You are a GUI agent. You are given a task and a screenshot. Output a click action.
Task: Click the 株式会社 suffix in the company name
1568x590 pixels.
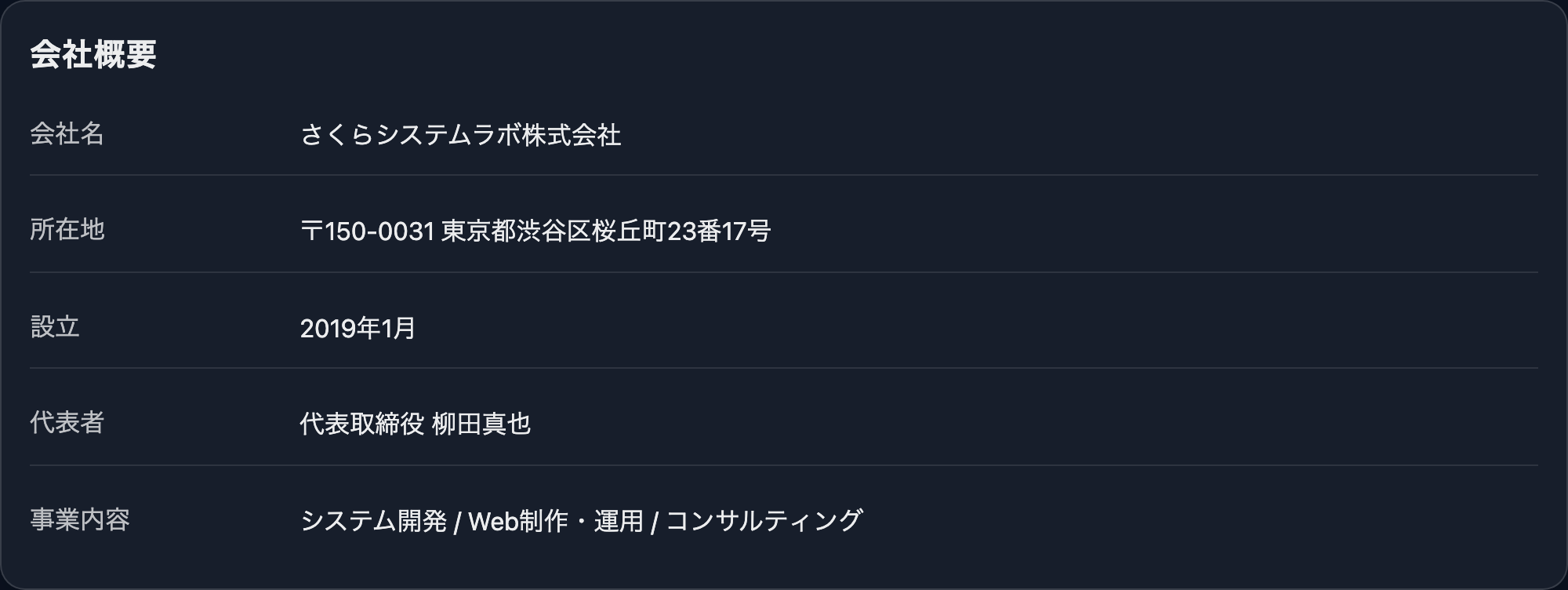[x=572, y=136]
